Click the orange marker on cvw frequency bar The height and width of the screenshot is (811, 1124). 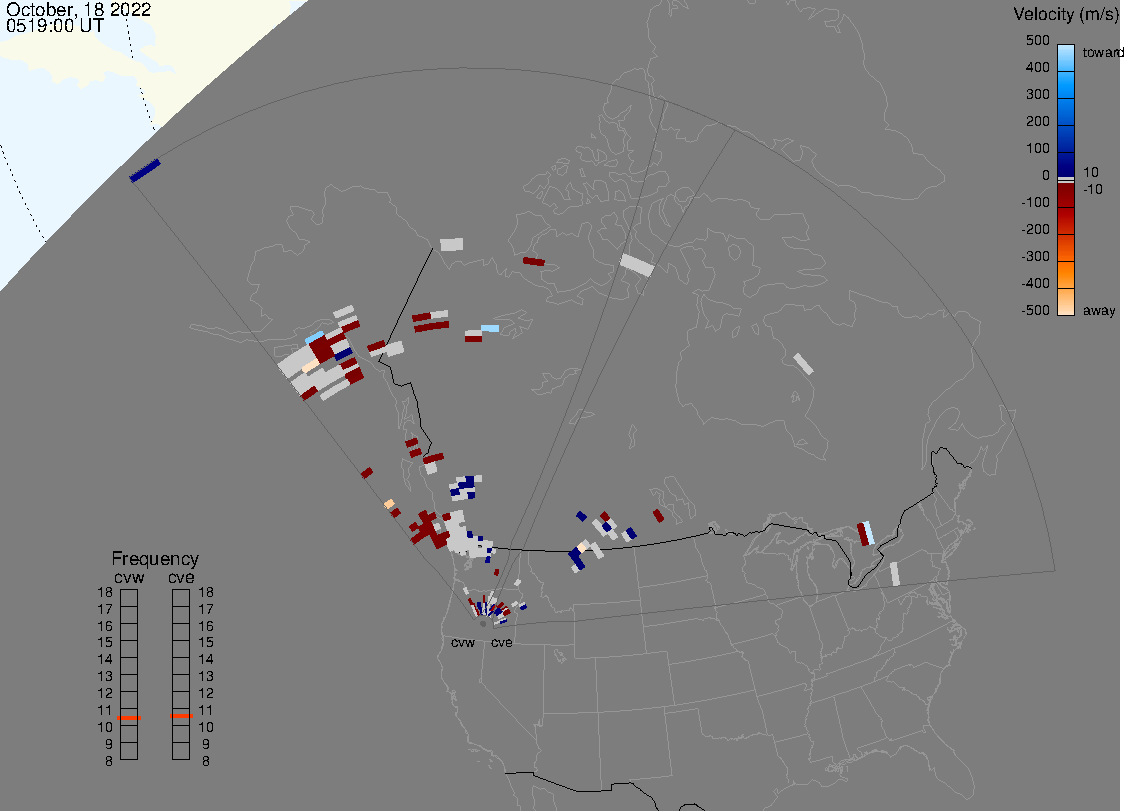129,718
